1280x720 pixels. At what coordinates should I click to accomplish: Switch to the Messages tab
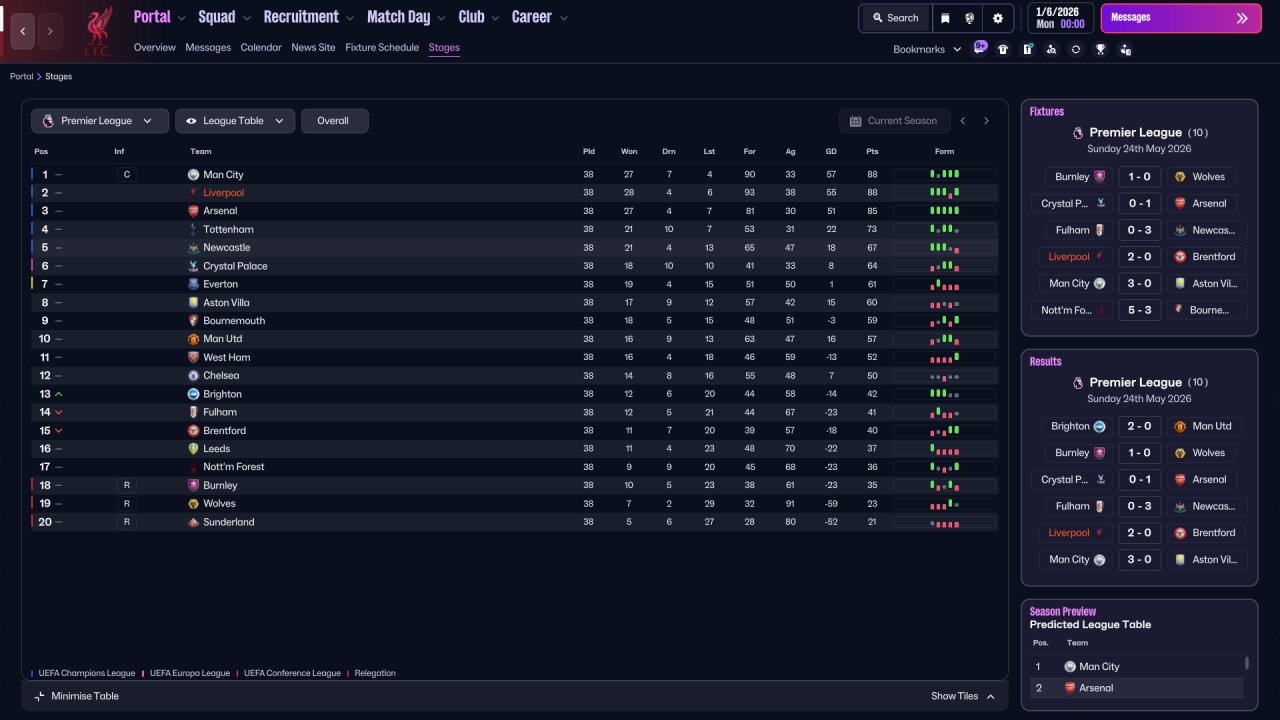208,48
